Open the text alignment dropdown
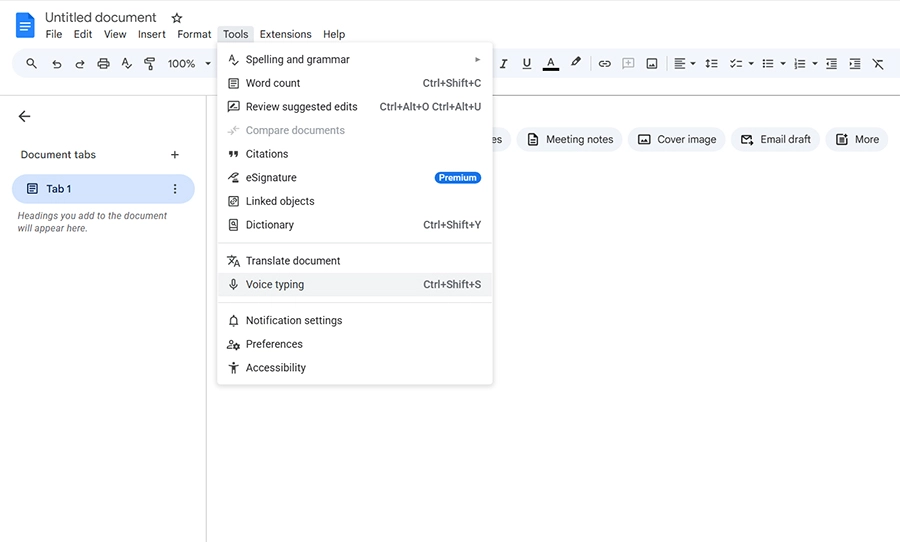Viewport: 900px width, 542px height. pyautogui.click(x=684, y=64)
